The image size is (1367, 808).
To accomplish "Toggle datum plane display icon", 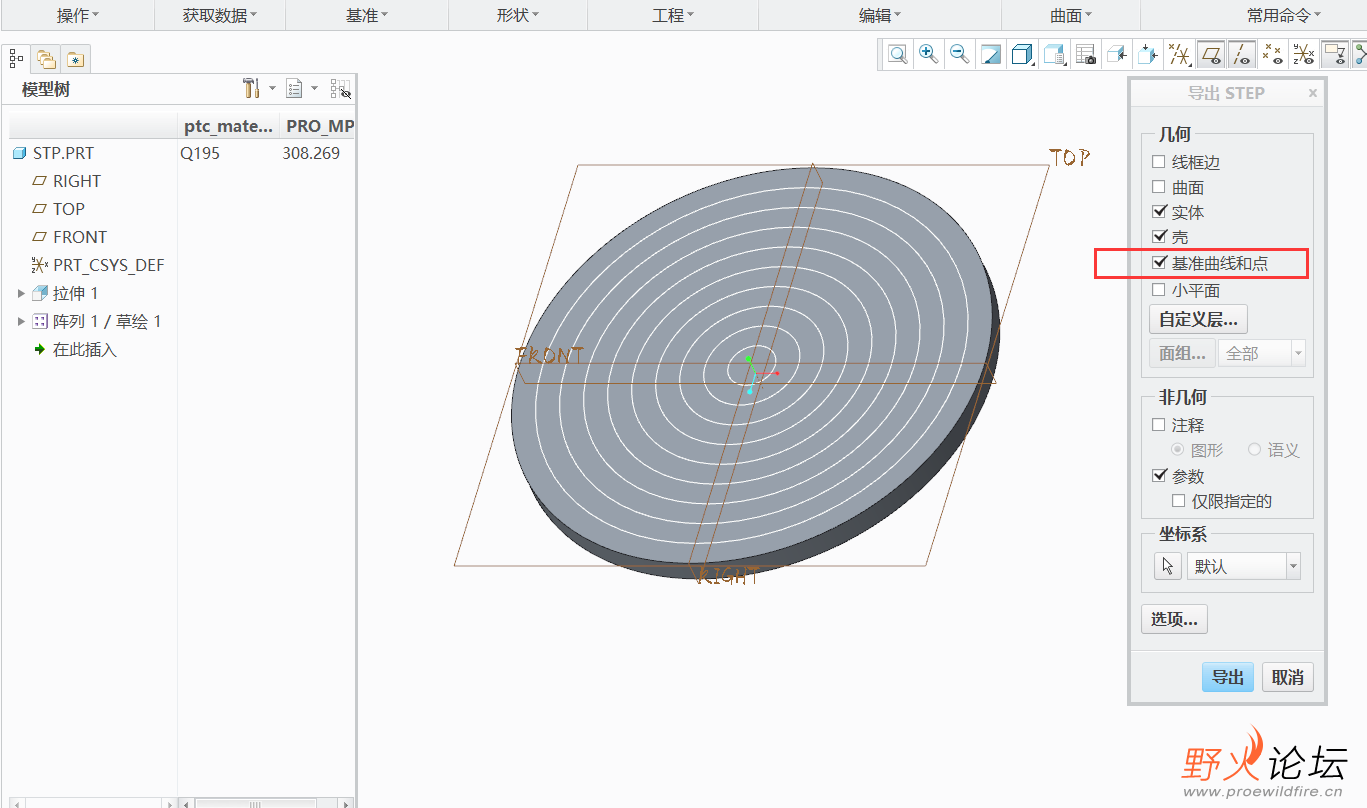I will [1211, 54].
